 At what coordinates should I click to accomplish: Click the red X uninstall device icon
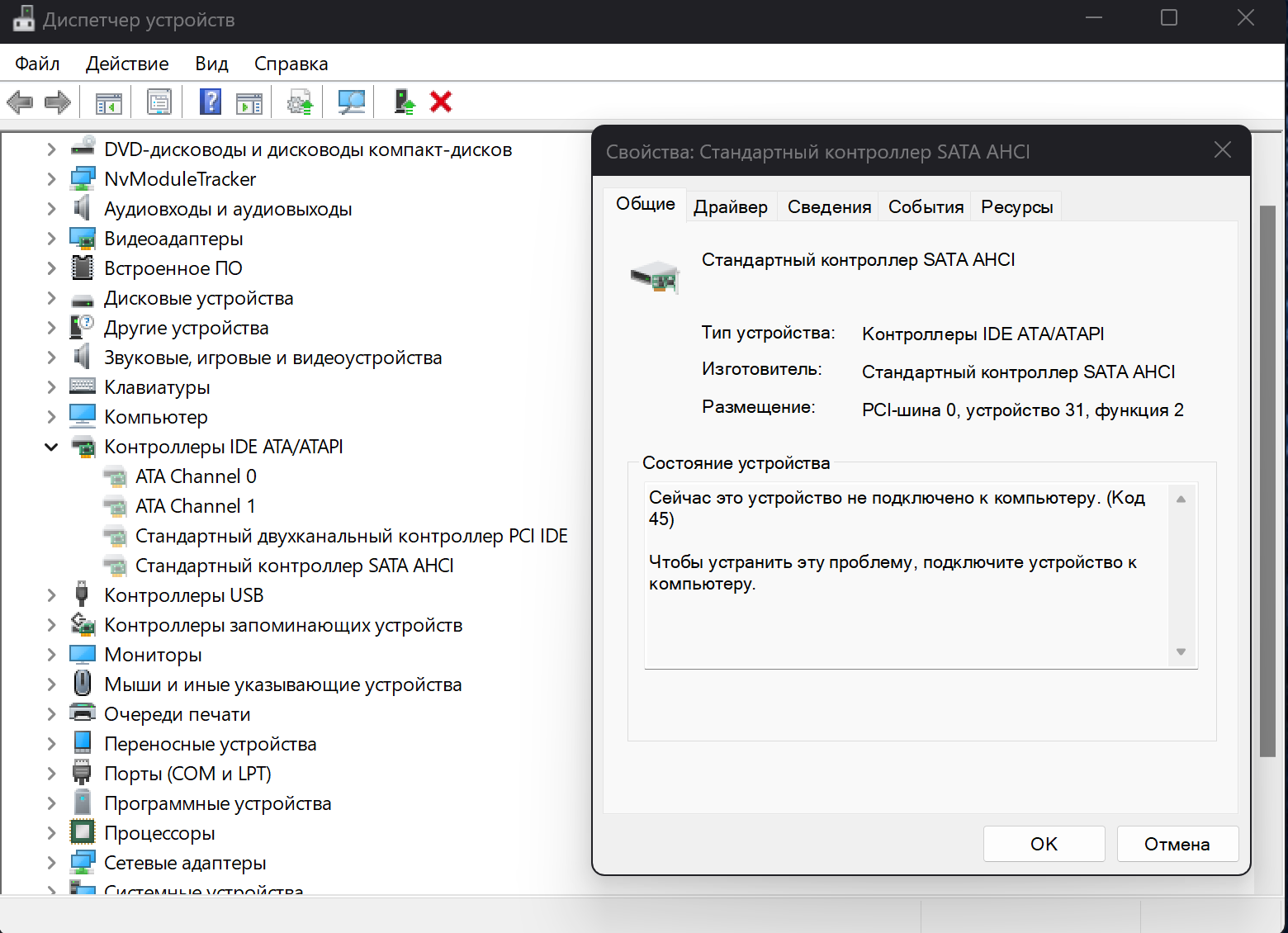pyautogui.click(x=441, y=102)
